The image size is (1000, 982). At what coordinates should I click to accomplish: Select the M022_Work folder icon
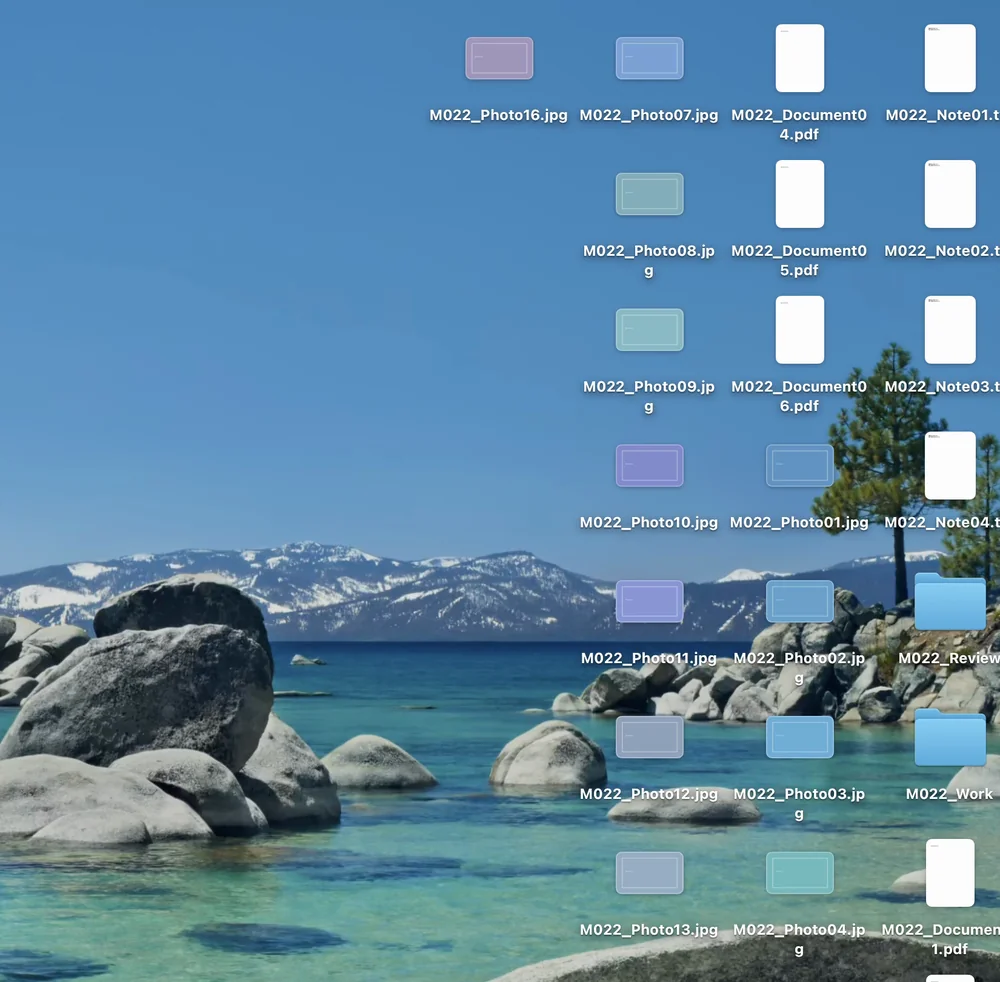click(x=950, y=737)
